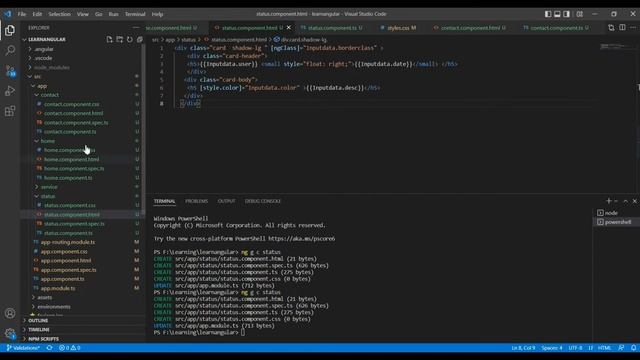Switch to the styles.css editor tab
Image resolution: width=640 pixels, height=360 pixels.
pyautogui.click(x=398, y=28)
